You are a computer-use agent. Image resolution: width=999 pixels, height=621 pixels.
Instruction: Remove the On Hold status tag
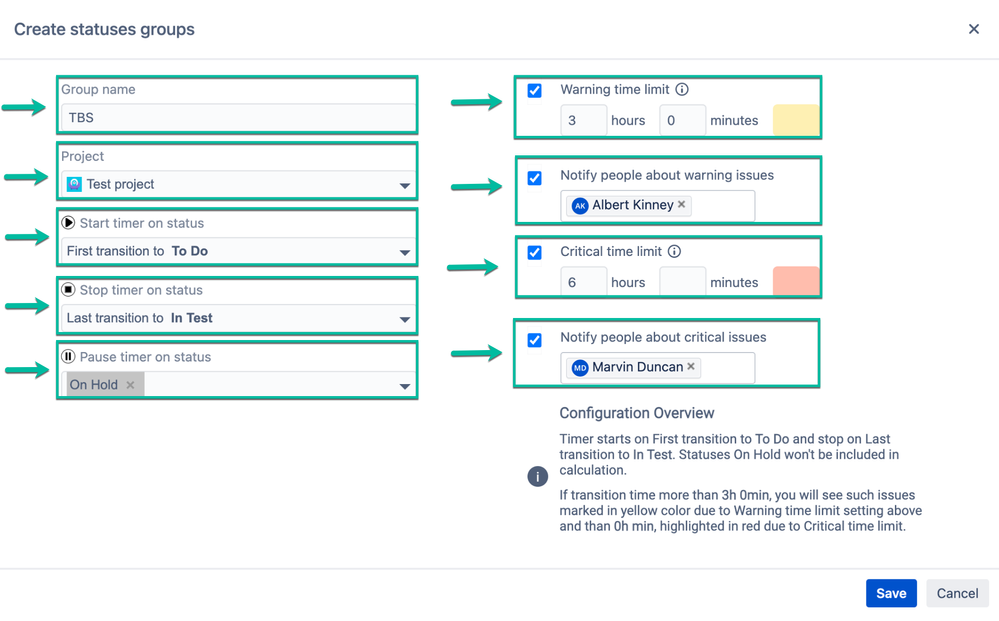[x=131, y=385]
